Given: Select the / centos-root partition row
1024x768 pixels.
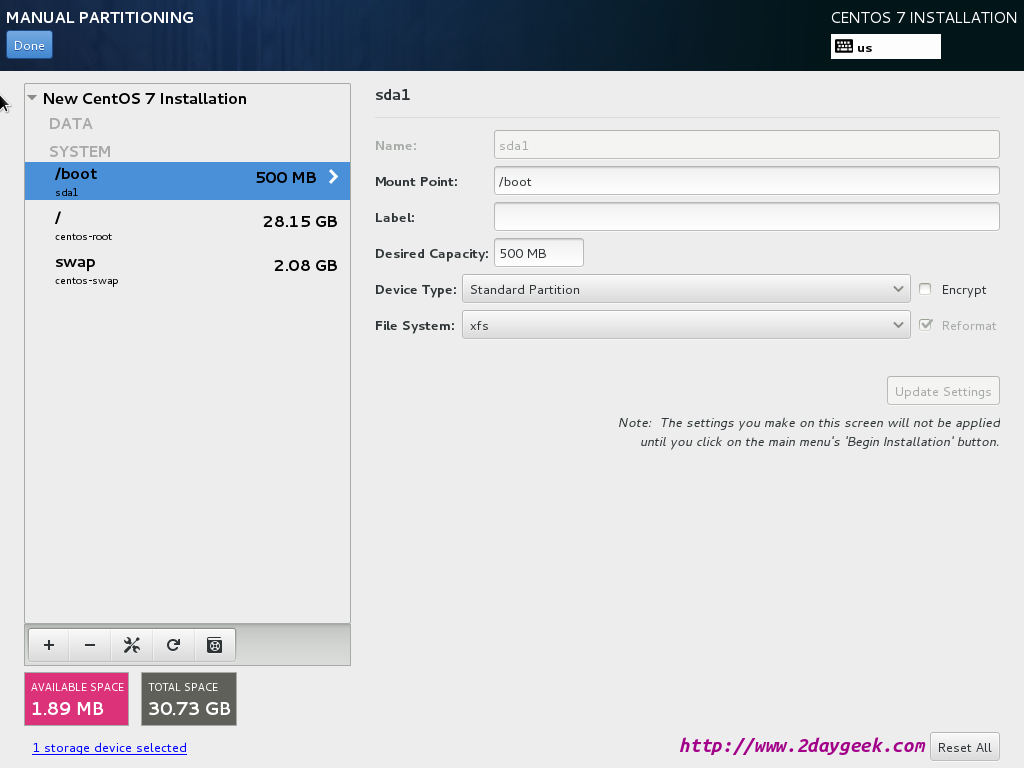Looking at the screenshot, I should coord(187,225).
